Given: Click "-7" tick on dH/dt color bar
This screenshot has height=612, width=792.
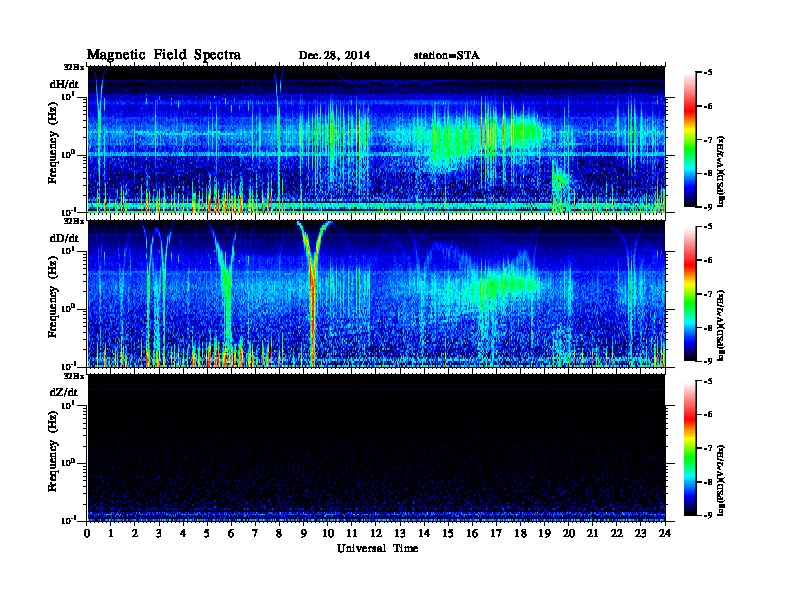Looking at the screenshot, I should pos(708,140).
